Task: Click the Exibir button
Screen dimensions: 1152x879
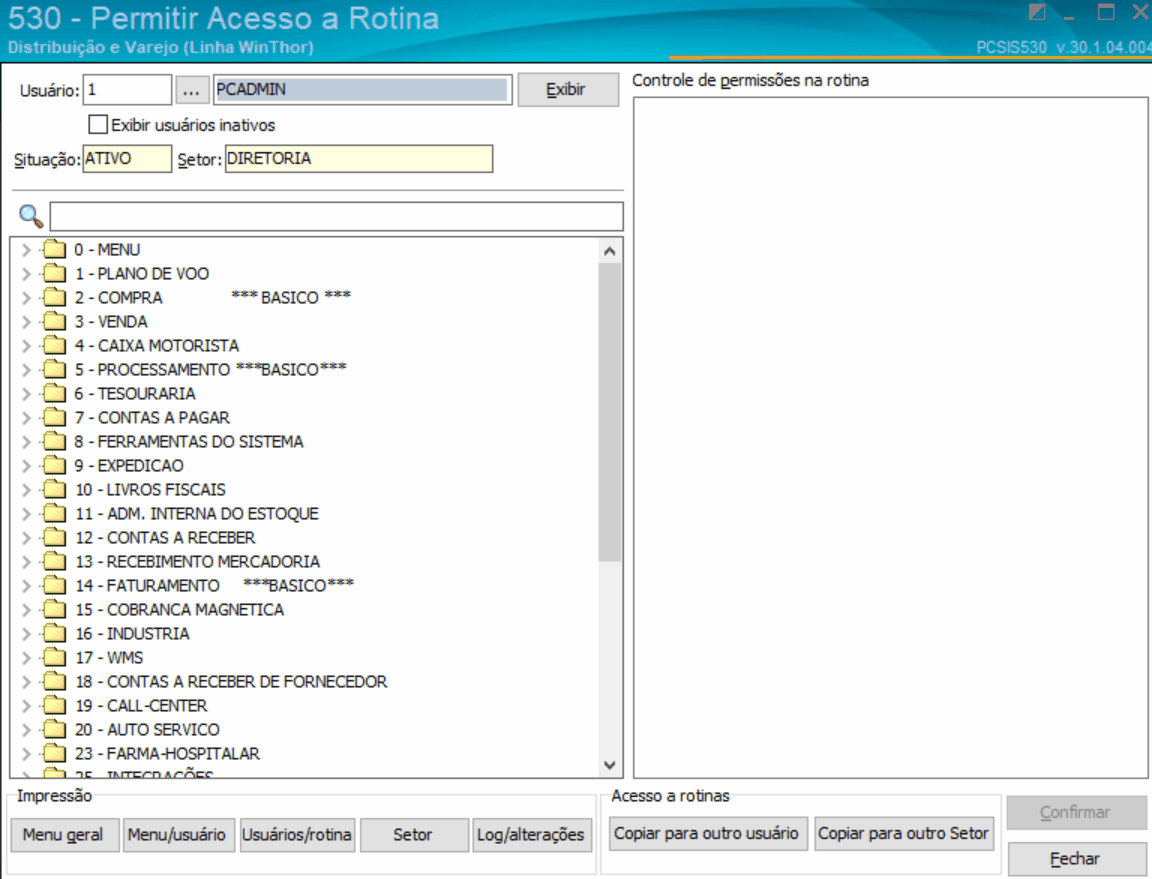Action: point(568,90)
